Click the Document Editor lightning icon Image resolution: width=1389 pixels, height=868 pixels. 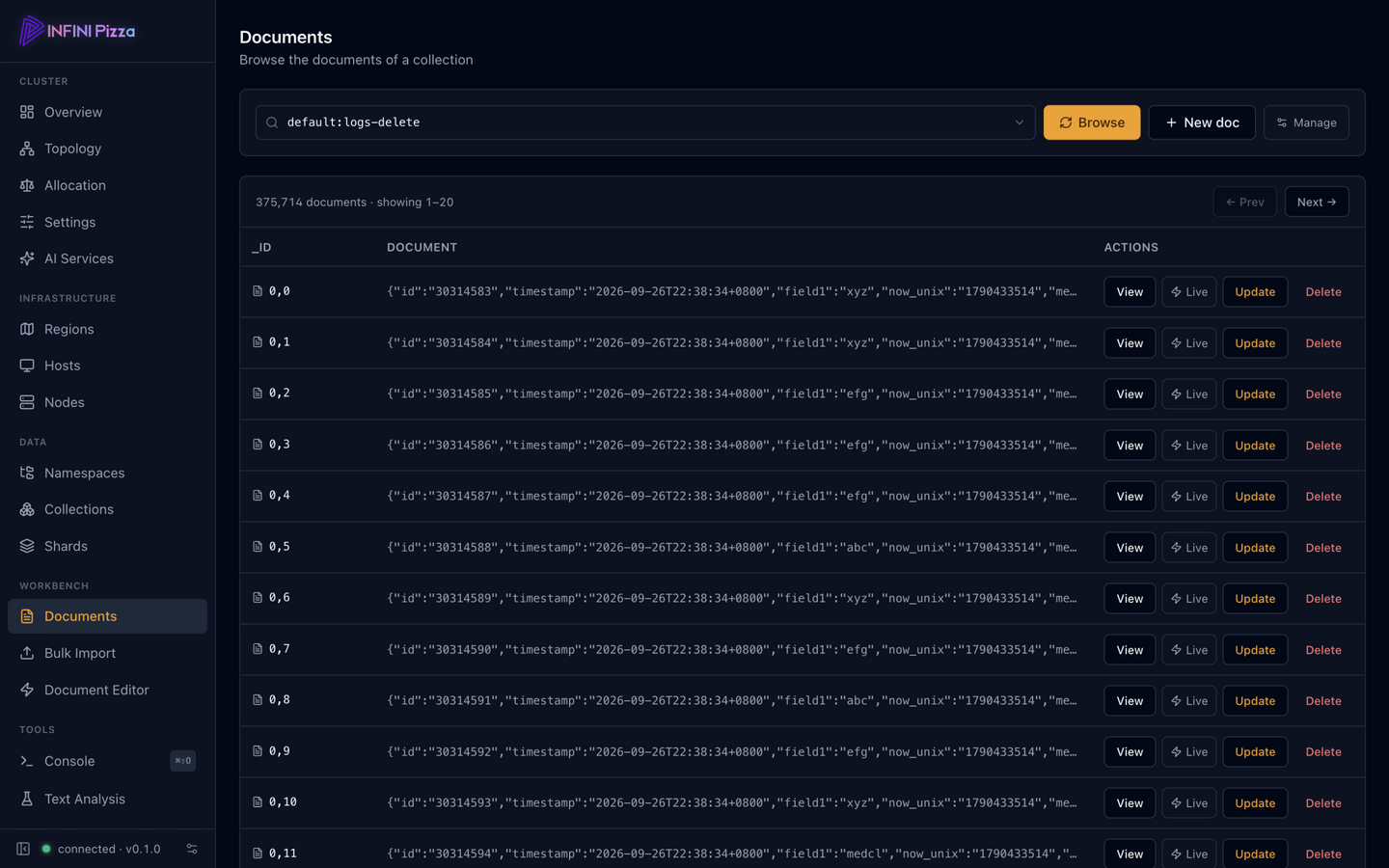click(x=27, y=690)
